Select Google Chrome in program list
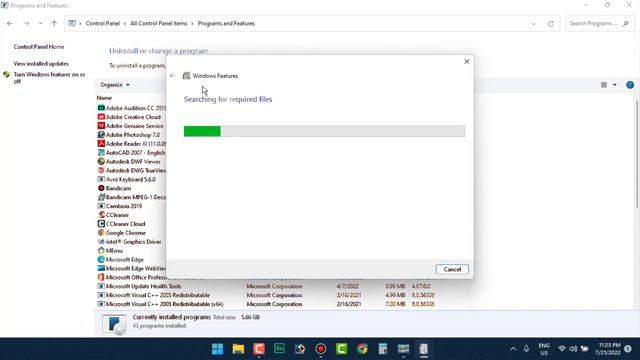Image resolution: width=640 pixels, height=360 pixels. click(126, 233)
